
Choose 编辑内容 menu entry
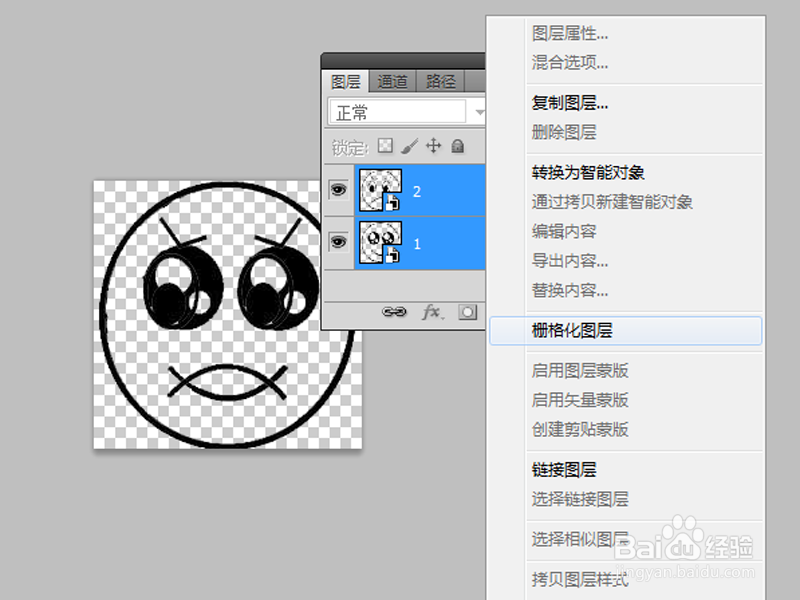coord(564,231)
